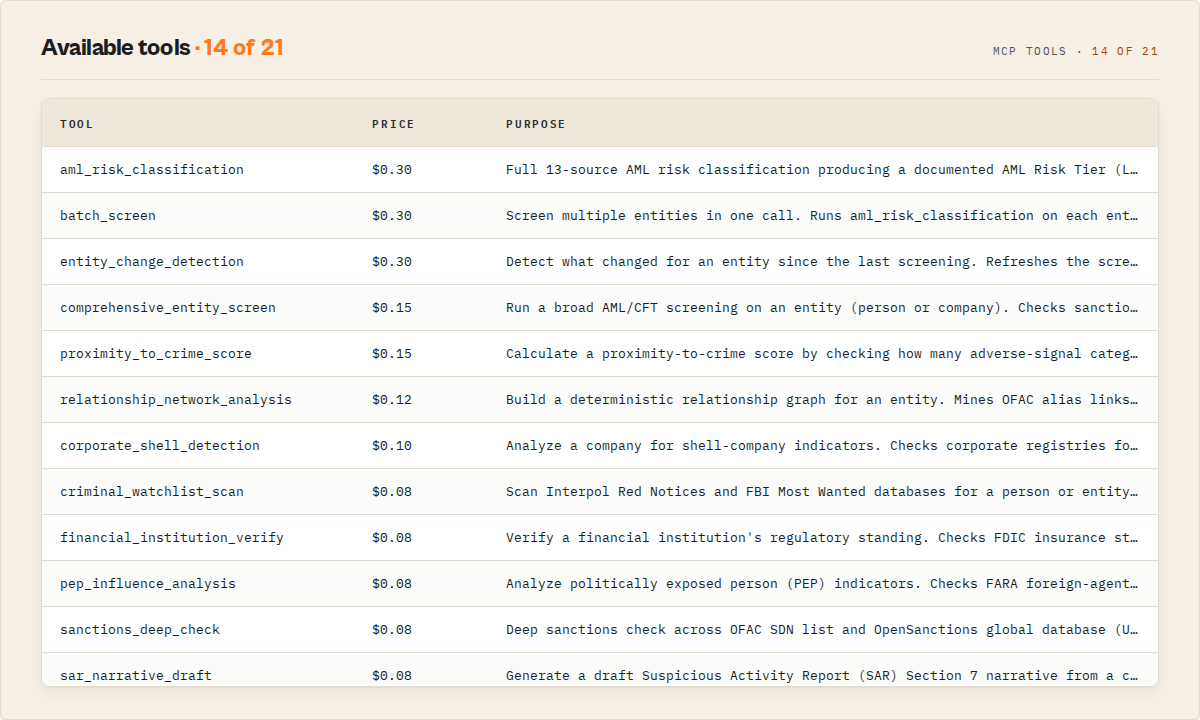This screenshot has height=720, width=1200.
Task: Click the 'Run a broad AML/CFT screening' description
Action: 822,307
